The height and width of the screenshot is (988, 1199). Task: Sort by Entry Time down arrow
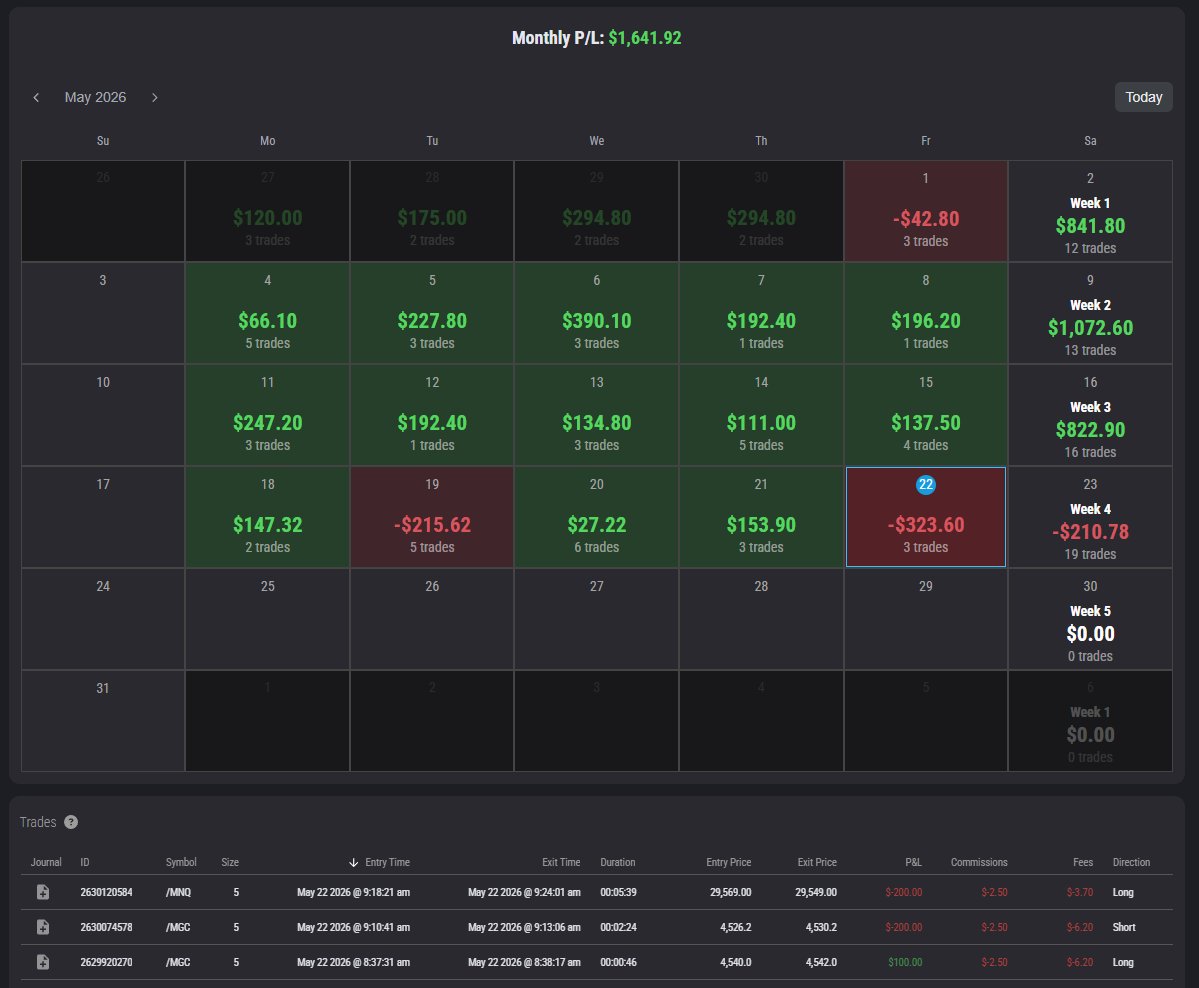click(x=353, y=862)
